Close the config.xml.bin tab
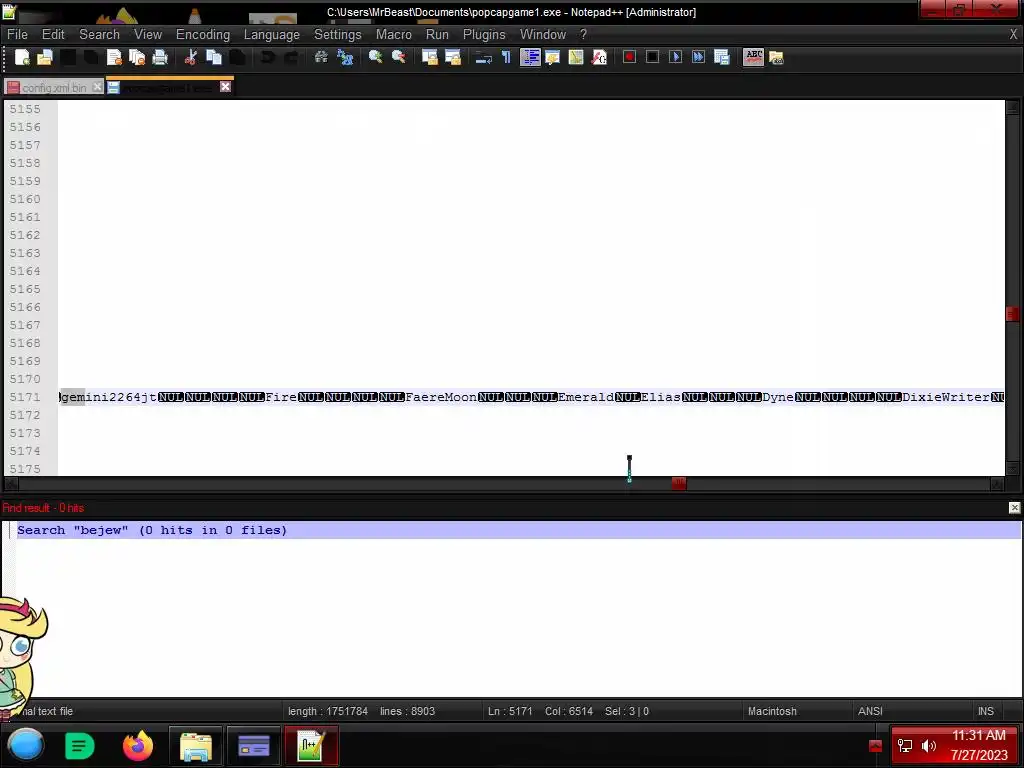The height and width of the screenshot is (768, 1024). pyautogui.click(x=97, y=87)
